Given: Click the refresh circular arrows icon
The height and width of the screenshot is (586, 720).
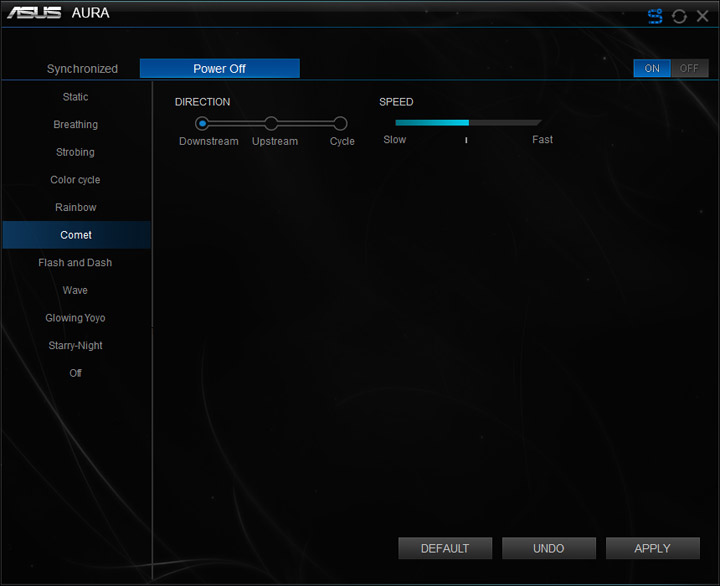Looking at the screenshot, I should pos(679,16).
